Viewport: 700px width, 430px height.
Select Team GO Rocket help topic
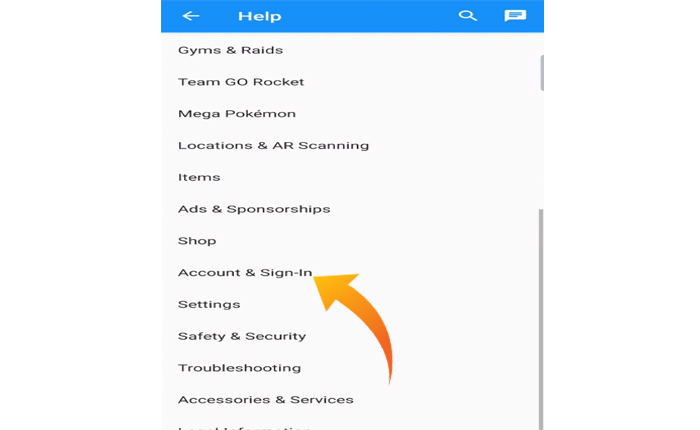[241, 82]
